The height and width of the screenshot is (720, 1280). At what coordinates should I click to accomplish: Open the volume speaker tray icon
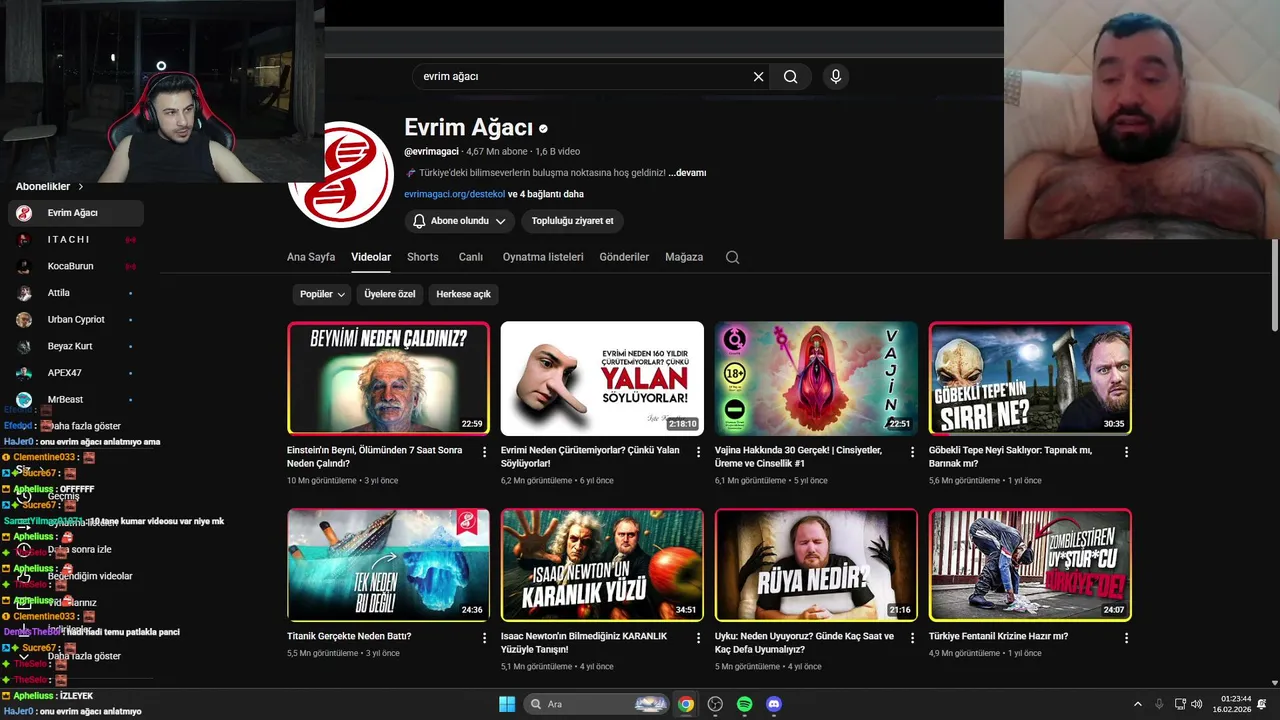pos(1198,704)
